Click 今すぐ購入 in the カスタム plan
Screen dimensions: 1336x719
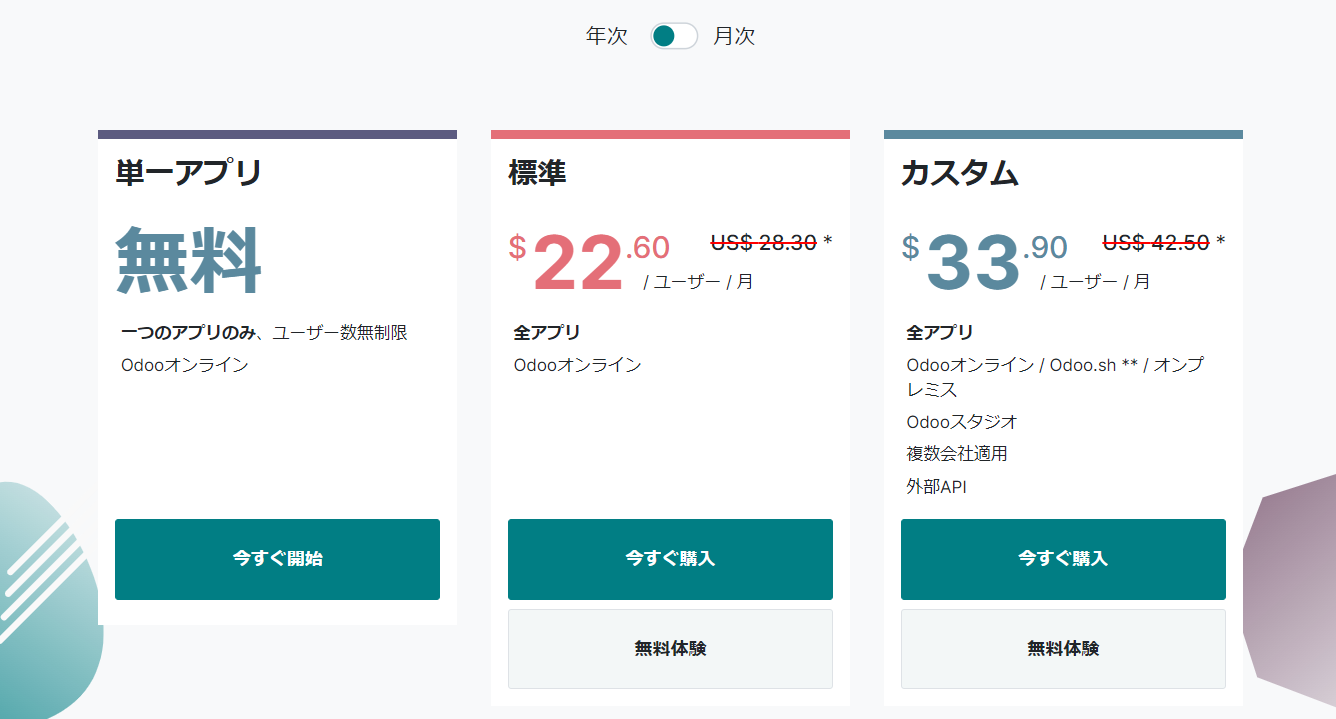(1063, 559)
